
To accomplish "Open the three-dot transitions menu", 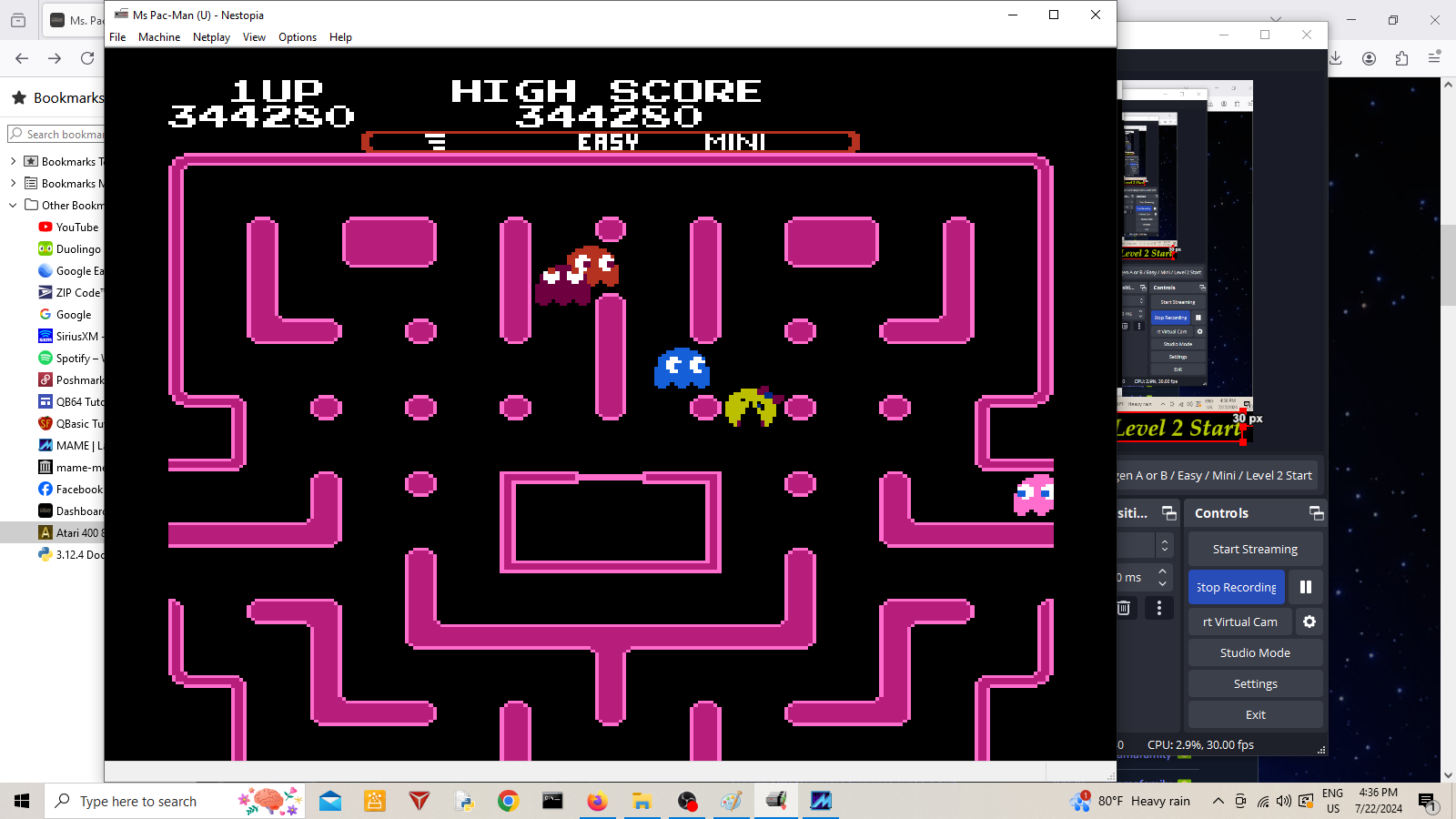I will [x=1158, y=608].
